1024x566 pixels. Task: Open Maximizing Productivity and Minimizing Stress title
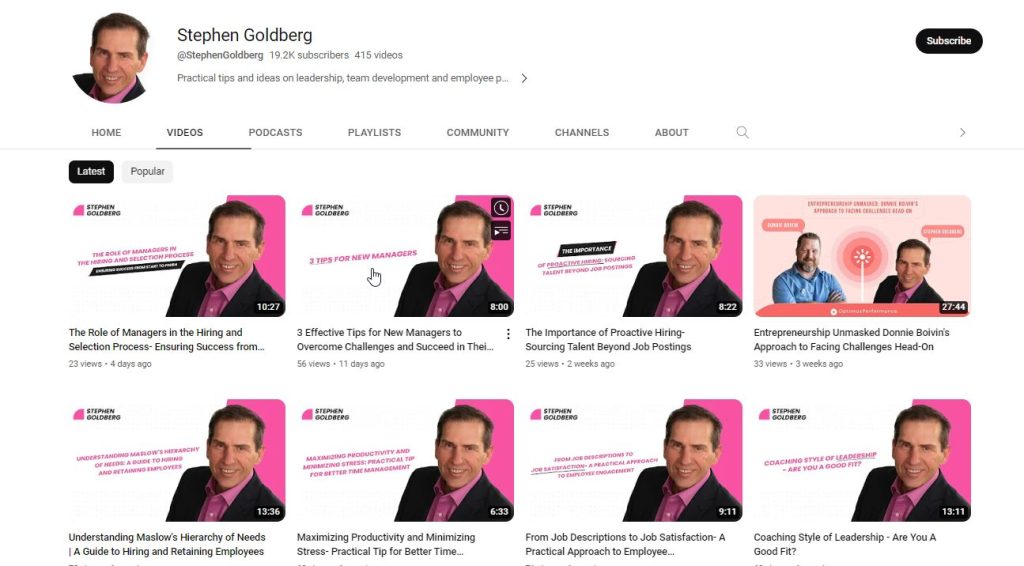386,544
